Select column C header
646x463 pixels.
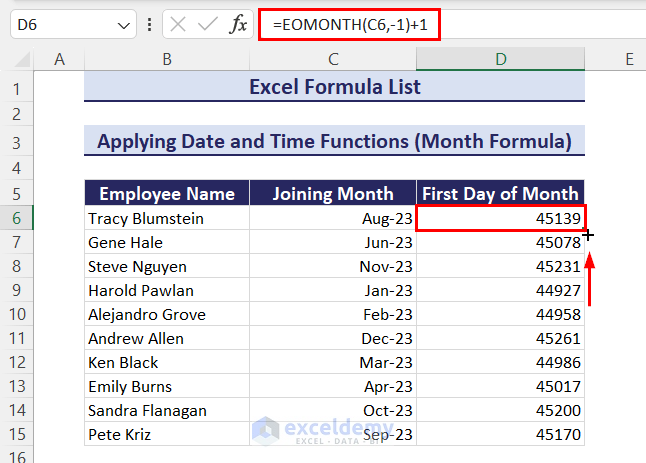point(332,60)
